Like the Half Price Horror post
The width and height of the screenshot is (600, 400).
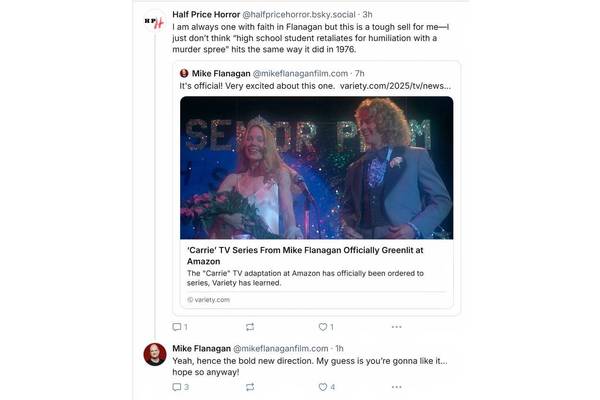[323, 327]
